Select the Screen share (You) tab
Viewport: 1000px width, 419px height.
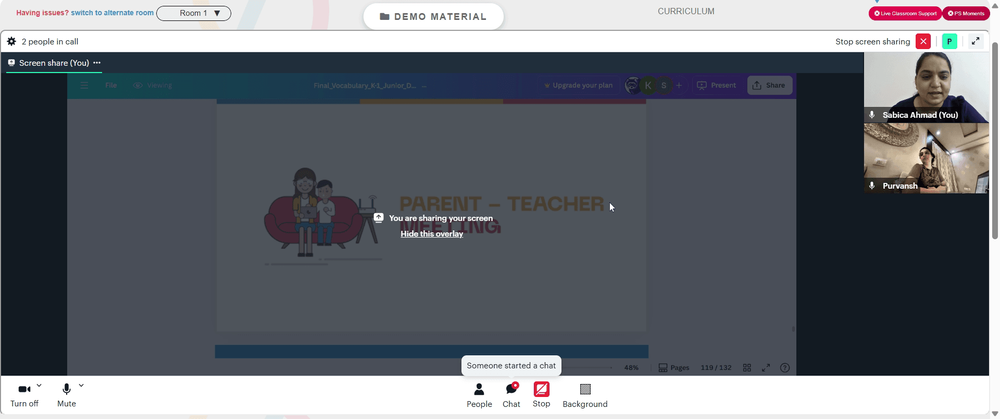tap(54, 62)
